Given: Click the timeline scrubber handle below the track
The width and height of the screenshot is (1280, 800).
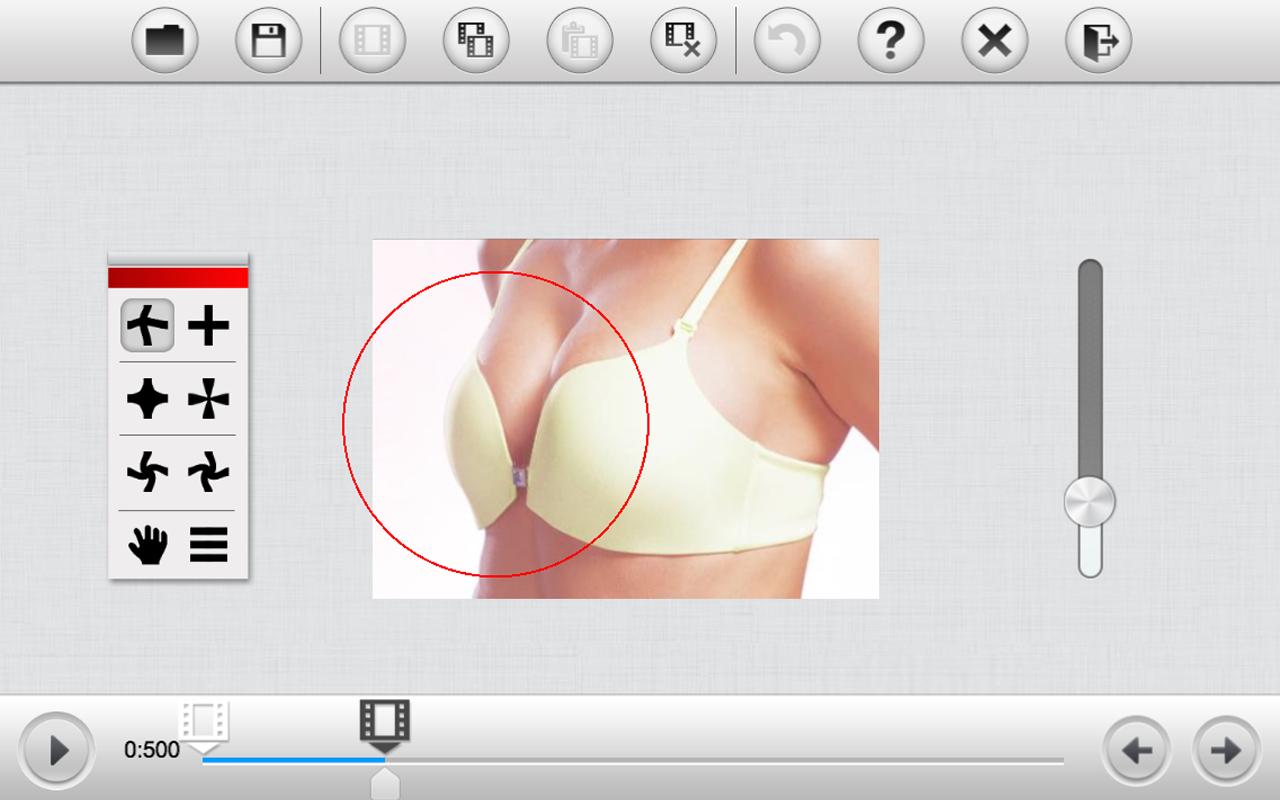Looking at the screenshot, I should coord(385,784).
